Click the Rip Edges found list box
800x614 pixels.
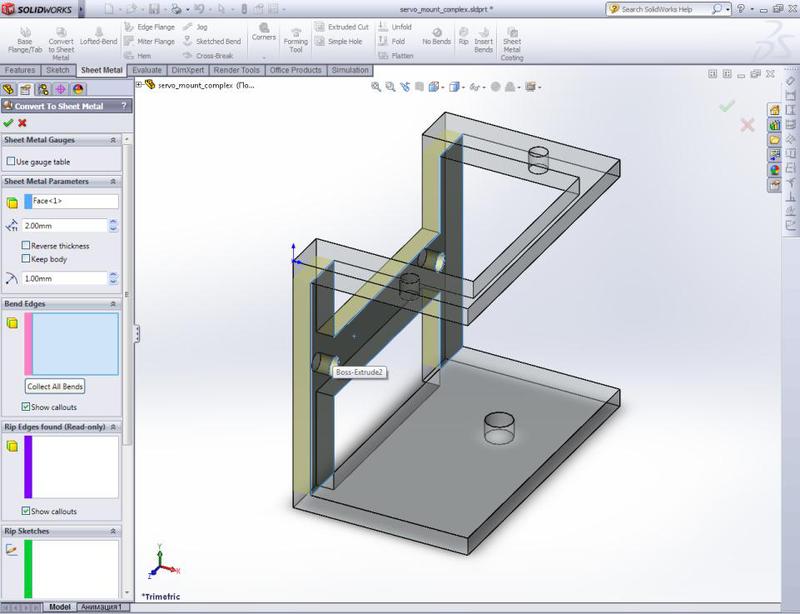[x=71, y=467]
